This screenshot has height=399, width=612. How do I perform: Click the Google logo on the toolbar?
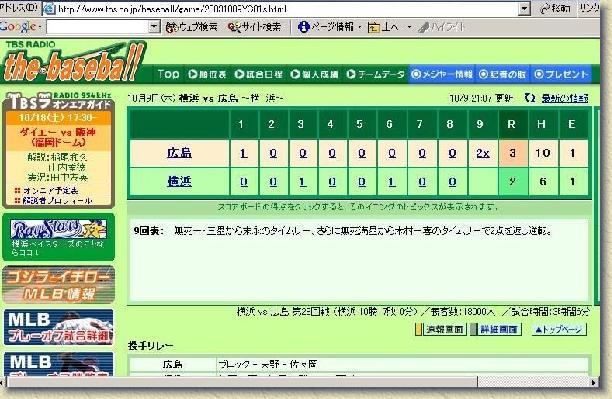pos(18,27)
